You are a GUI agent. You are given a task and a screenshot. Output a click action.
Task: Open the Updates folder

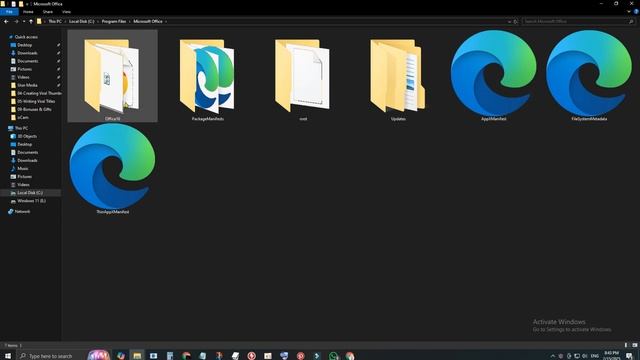coord(398,76)
